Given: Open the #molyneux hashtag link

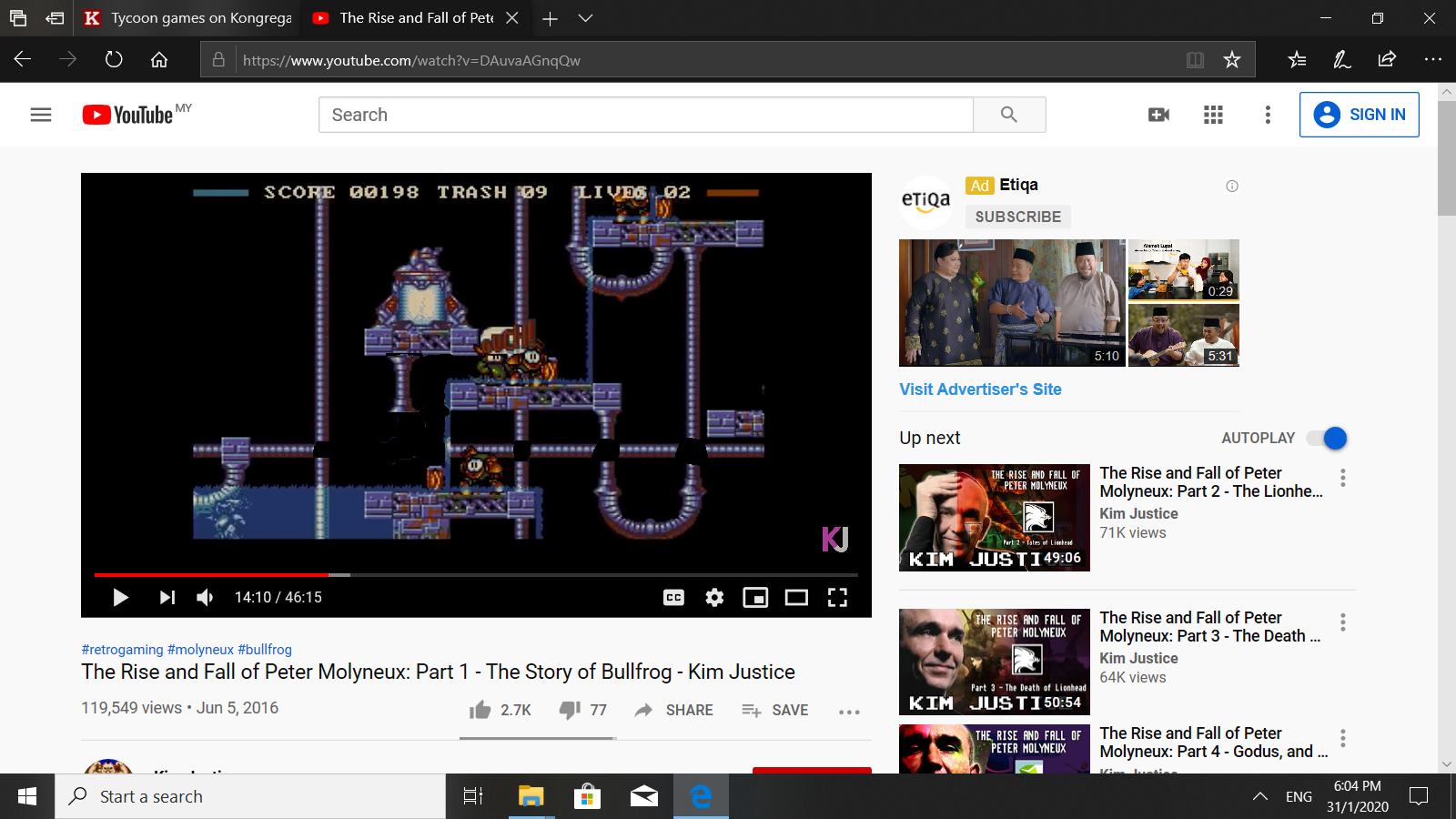Looking at the screenshot, I should (200, 650).
